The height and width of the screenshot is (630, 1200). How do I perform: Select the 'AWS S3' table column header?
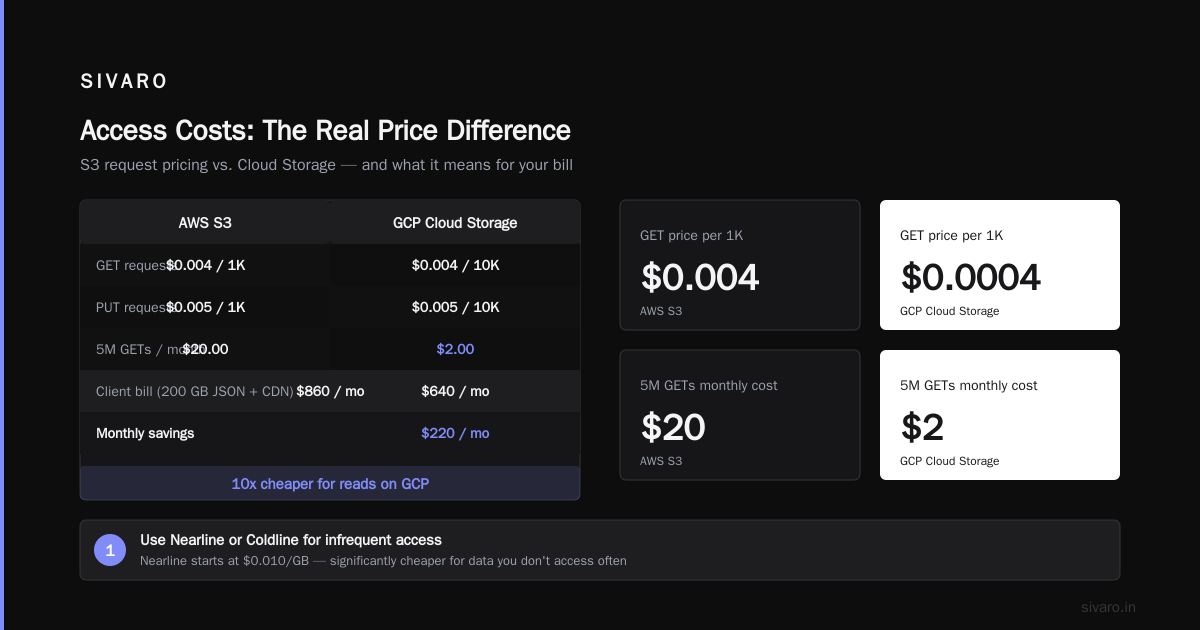[205, 223]
